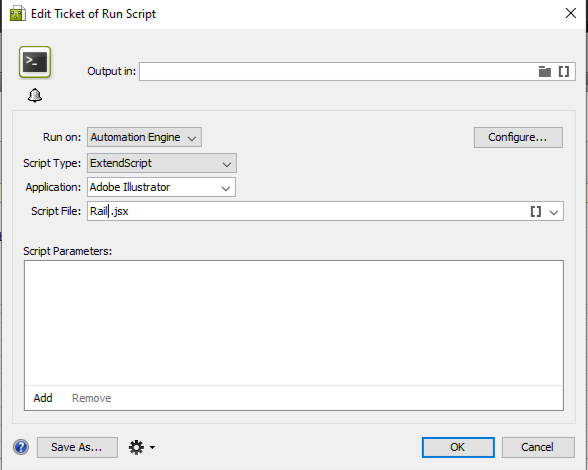Click Remove under Script Parameters

pyautogui.click(x=92, y=398)
